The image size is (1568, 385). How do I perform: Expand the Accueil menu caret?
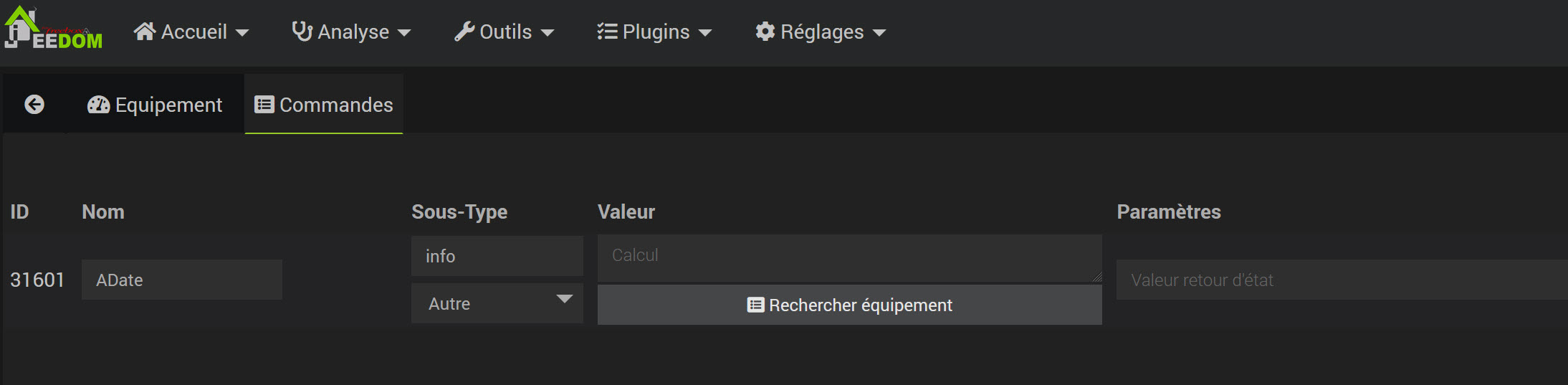[242, 33]
